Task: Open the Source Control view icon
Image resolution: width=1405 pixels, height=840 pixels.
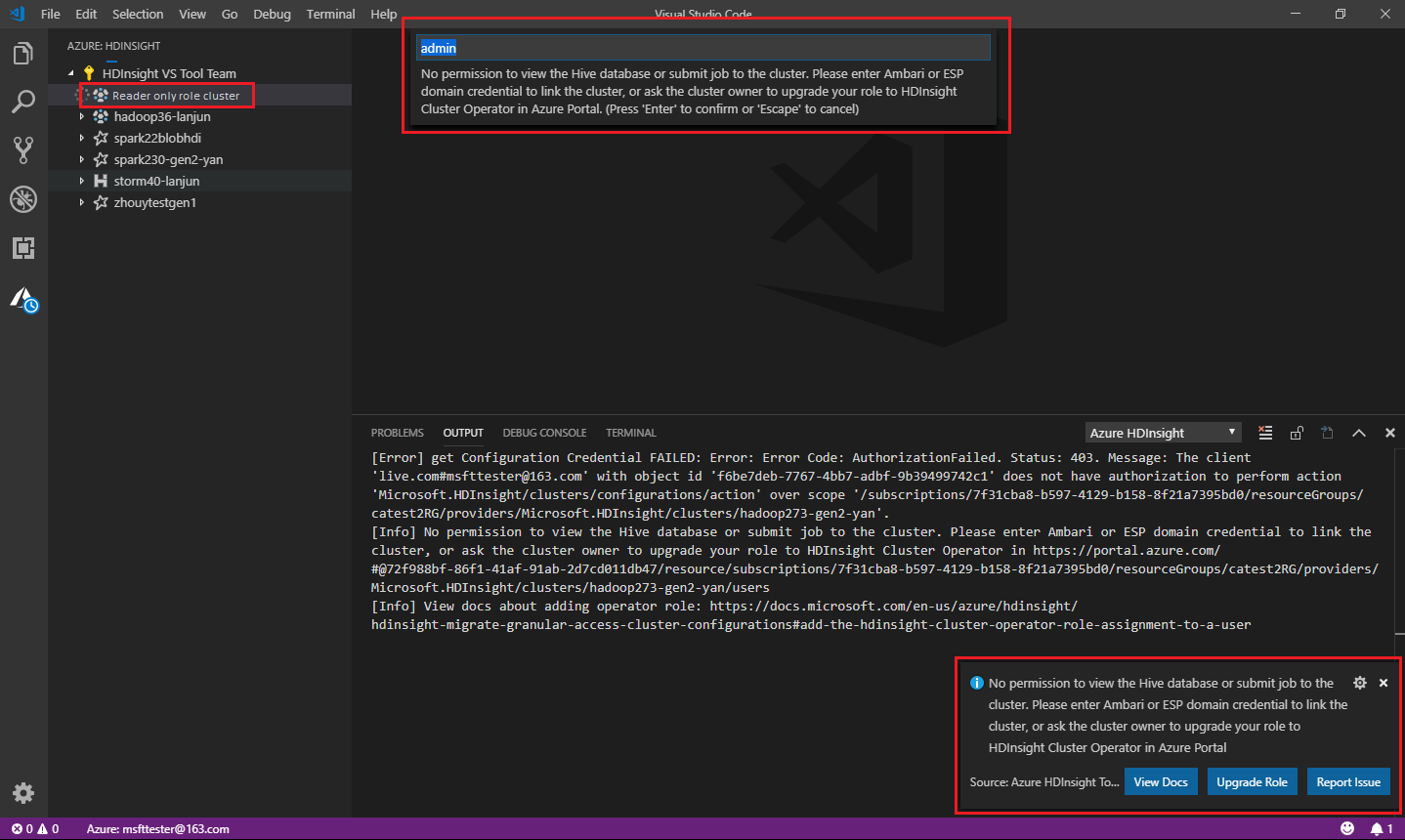Action: coord(23,150)
